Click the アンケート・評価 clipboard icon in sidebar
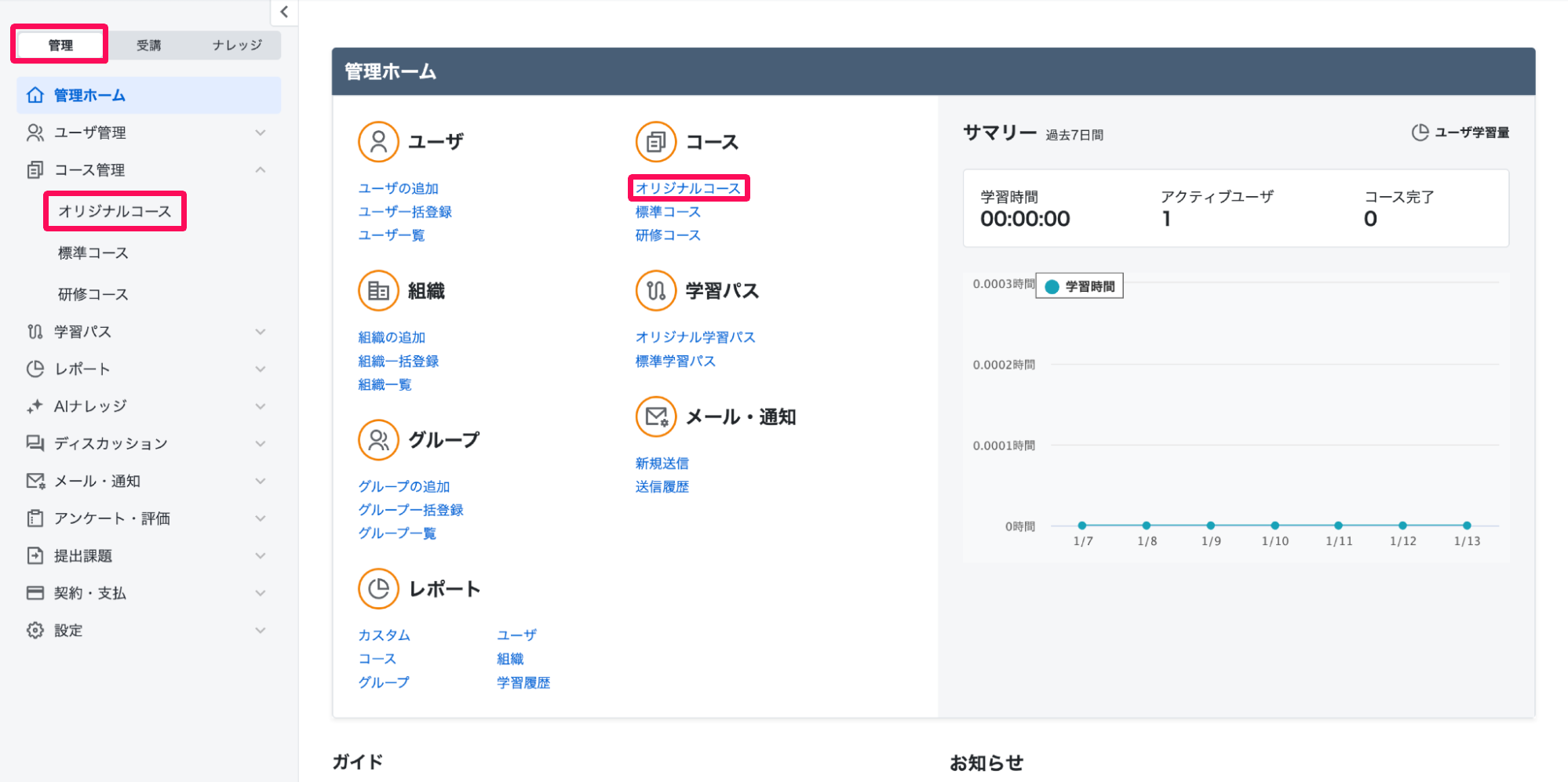 [x=35, y=518]
